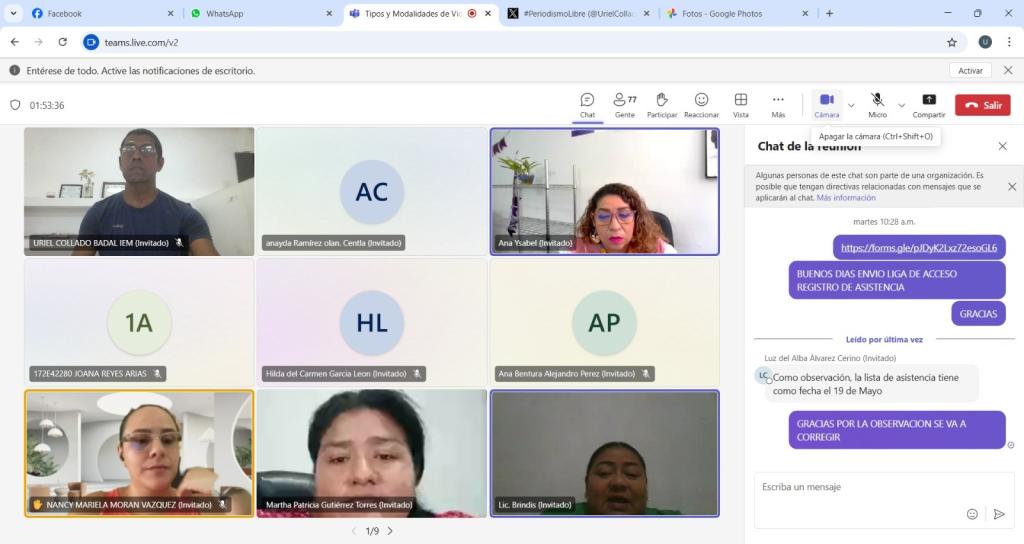Go to next participants page arrow

pyautogui.click(x=390, y=531)
